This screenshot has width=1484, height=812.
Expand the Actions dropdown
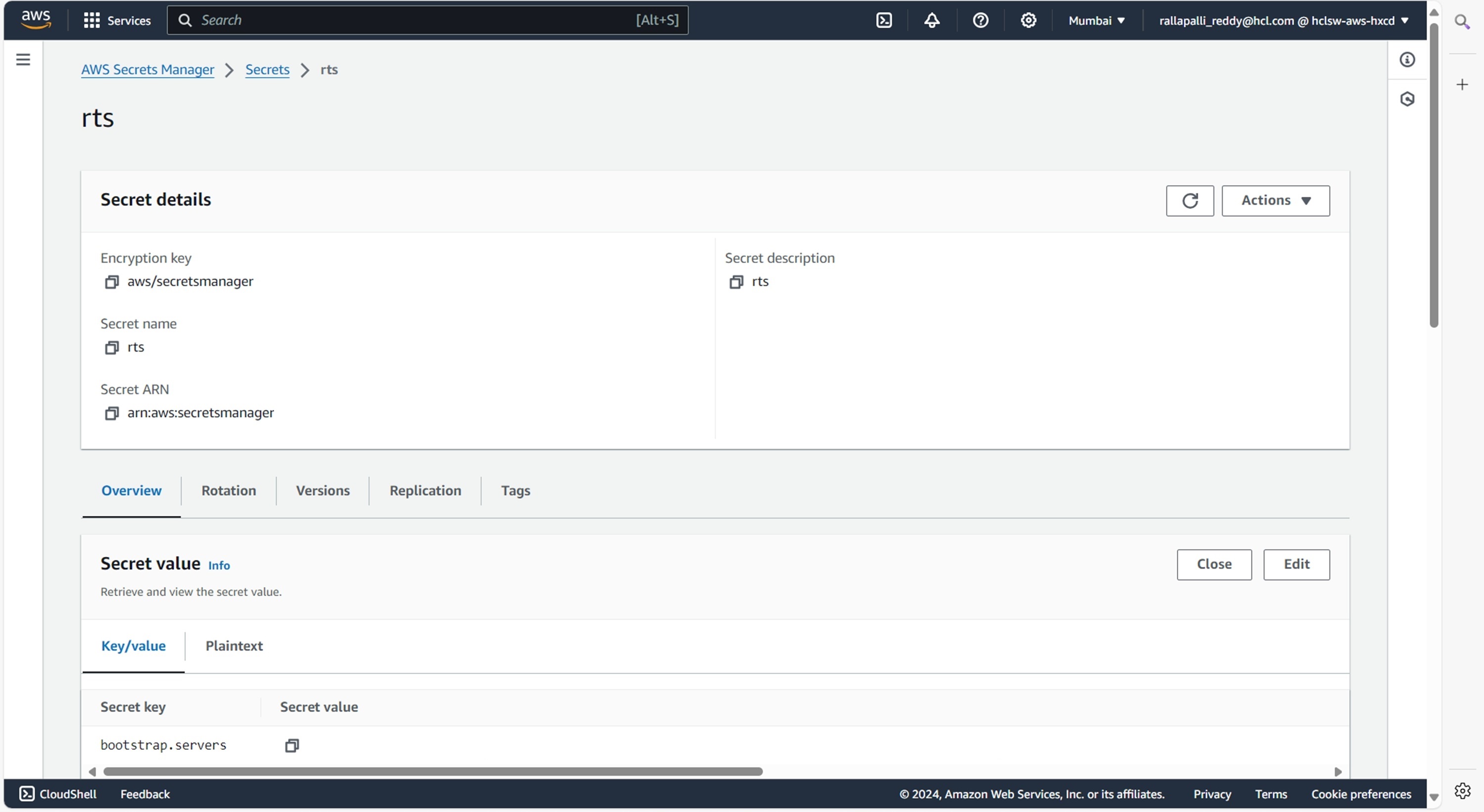1275,200
